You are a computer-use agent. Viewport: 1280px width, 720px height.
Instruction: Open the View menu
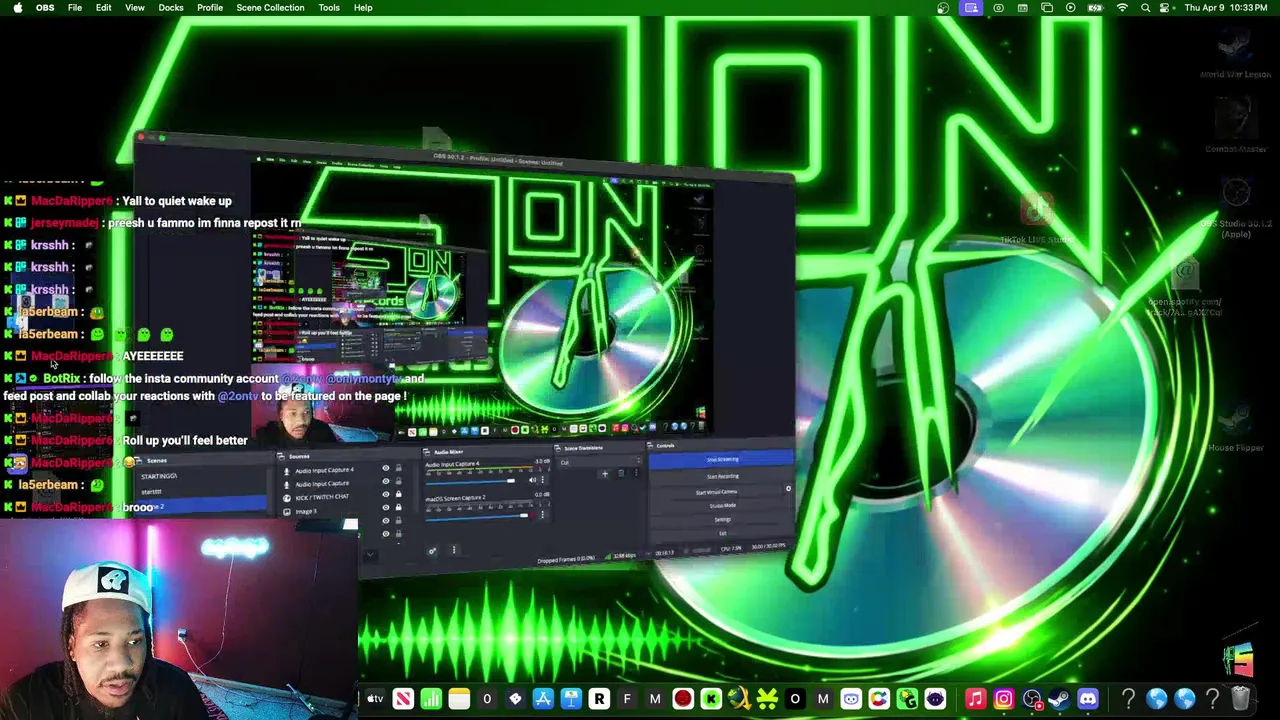pyautogui.click(x=134, y=8)
